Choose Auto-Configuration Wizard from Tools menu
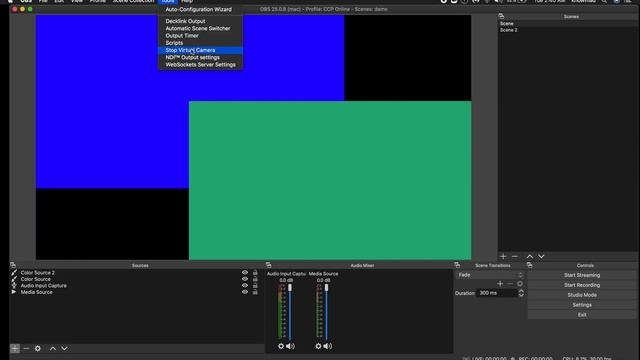640x360 pixels. [200, 9]
